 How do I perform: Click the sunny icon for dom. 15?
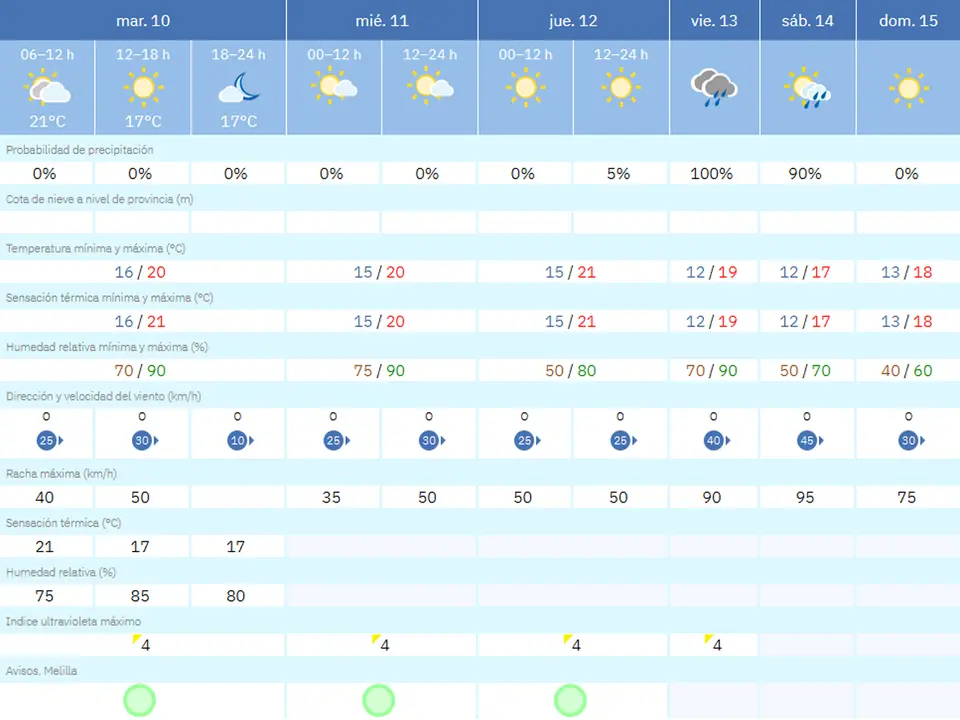pyautogui.click(x=909, y=88)
